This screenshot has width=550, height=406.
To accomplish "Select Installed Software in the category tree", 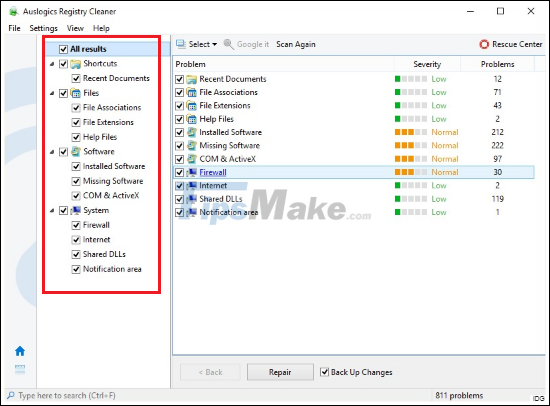I will point(114,166).
